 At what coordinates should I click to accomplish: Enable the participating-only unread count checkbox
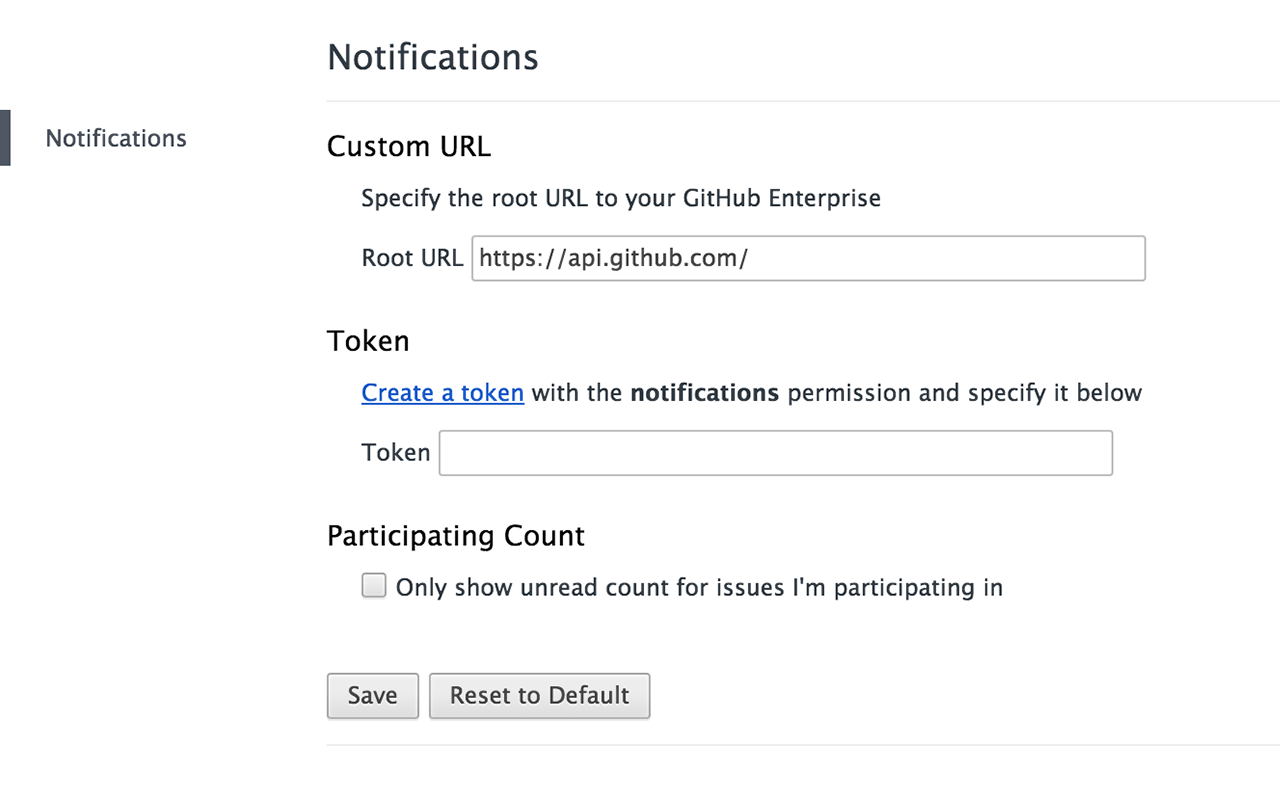pos(374,586)
